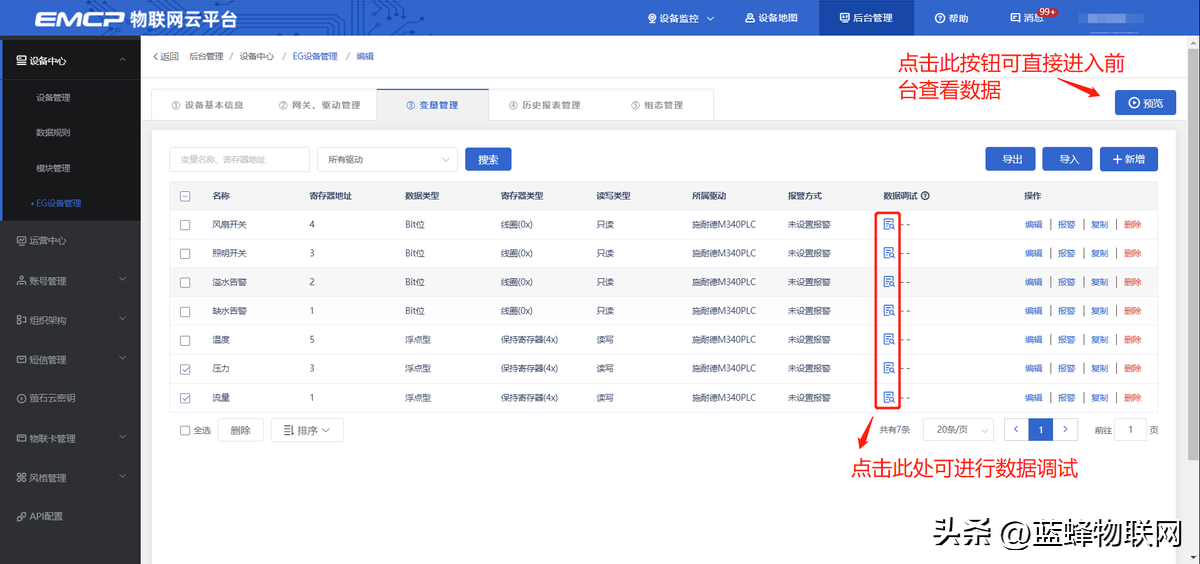Switch to 设备基本信息 tab
This screenshot has height=564, width=1200.
coord(207,105)
